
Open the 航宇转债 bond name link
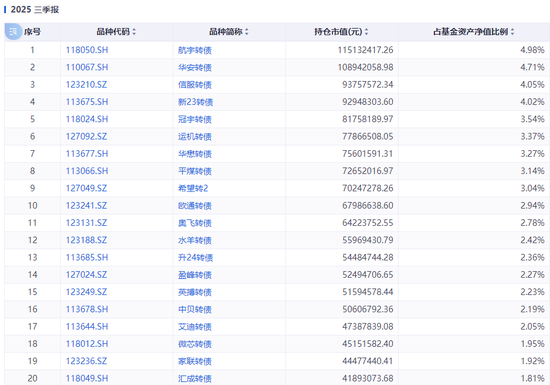coord(195,50)
